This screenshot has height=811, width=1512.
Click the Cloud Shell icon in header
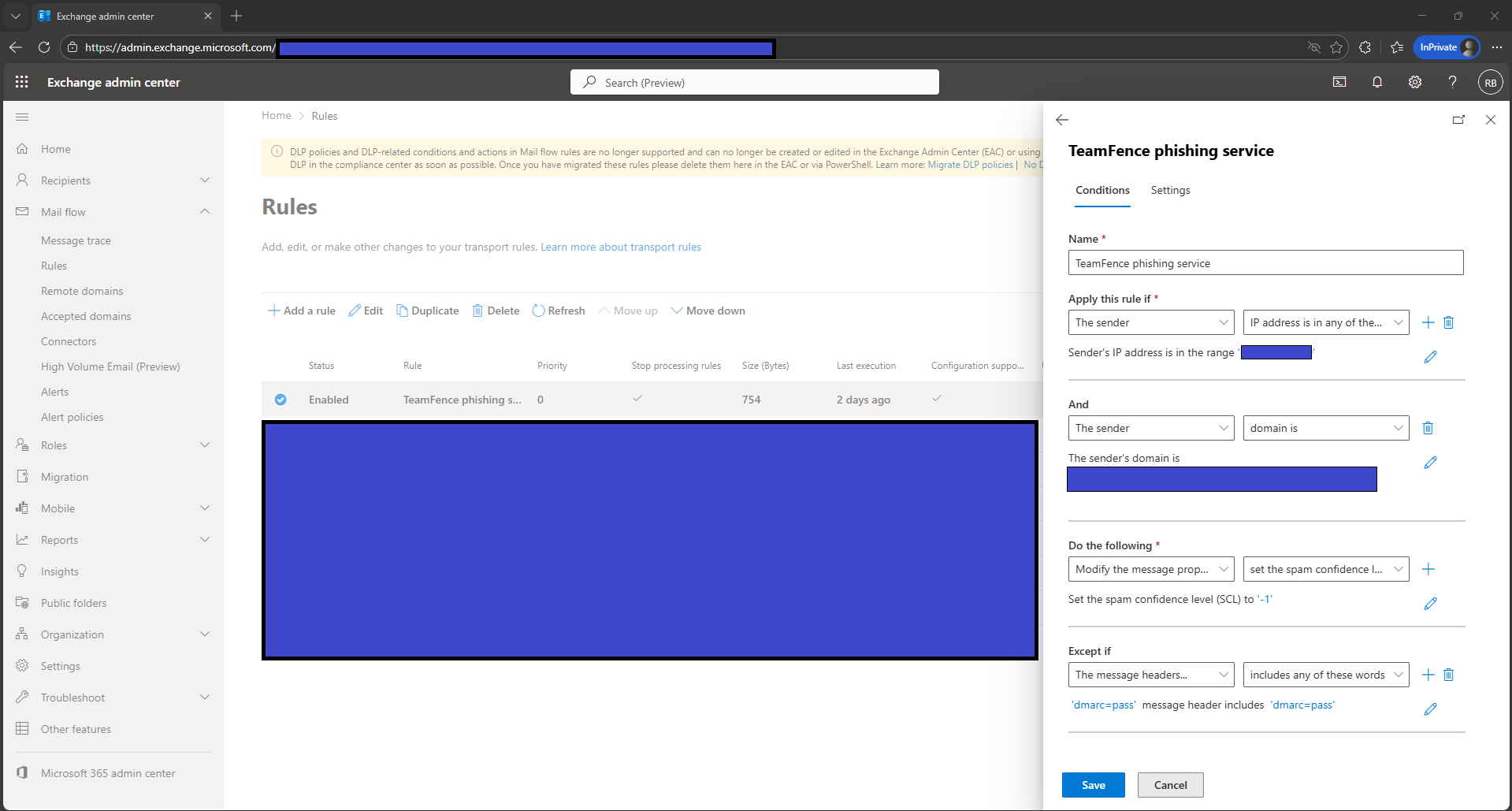(x=1339, y=82)
